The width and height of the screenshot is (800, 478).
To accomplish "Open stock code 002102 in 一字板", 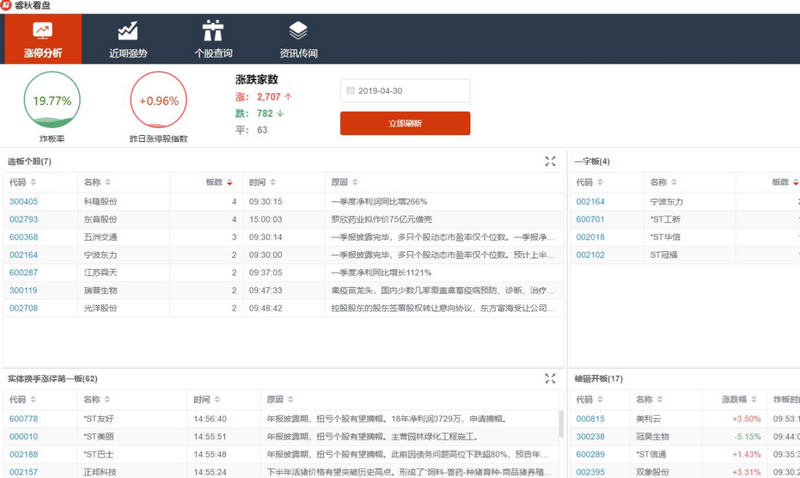I will coord(590,255).
